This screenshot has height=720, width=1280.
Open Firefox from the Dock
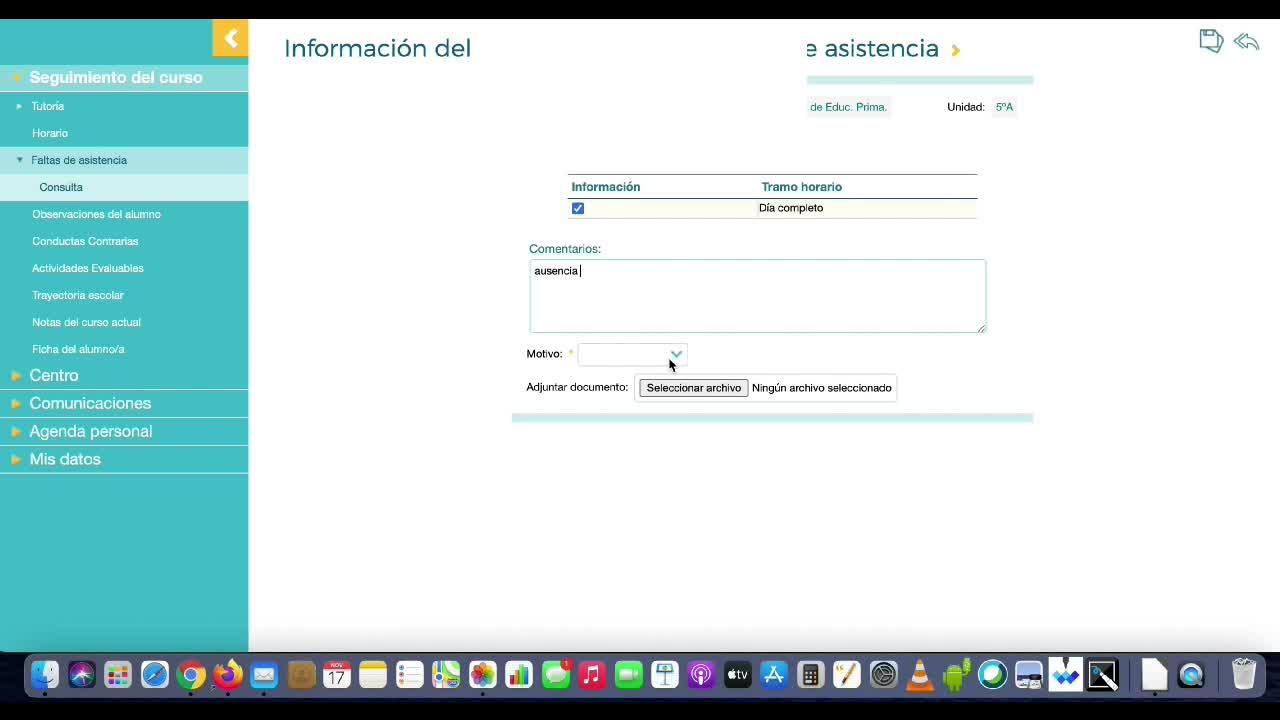tap(228, 675)
